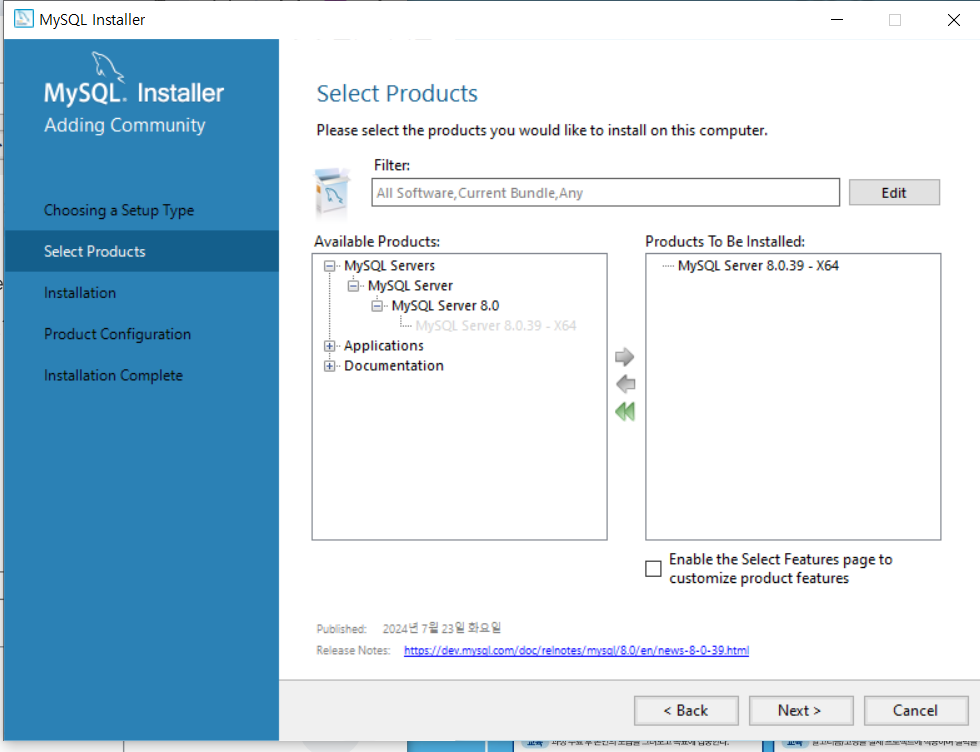Click the add product right arrow icon
The height and width of the screenshot is (752, 980).
tap(624, 357)
